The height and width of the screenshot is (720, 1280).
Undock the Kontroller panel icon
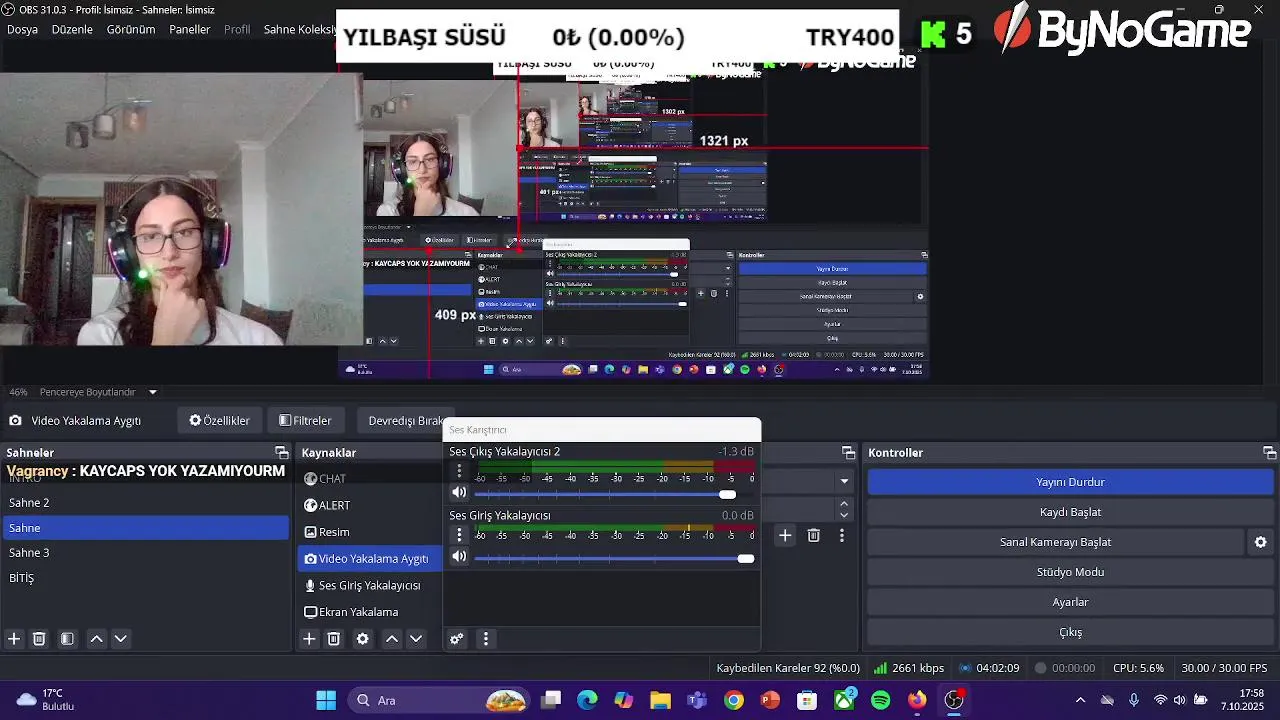[x=1269, y=453]
